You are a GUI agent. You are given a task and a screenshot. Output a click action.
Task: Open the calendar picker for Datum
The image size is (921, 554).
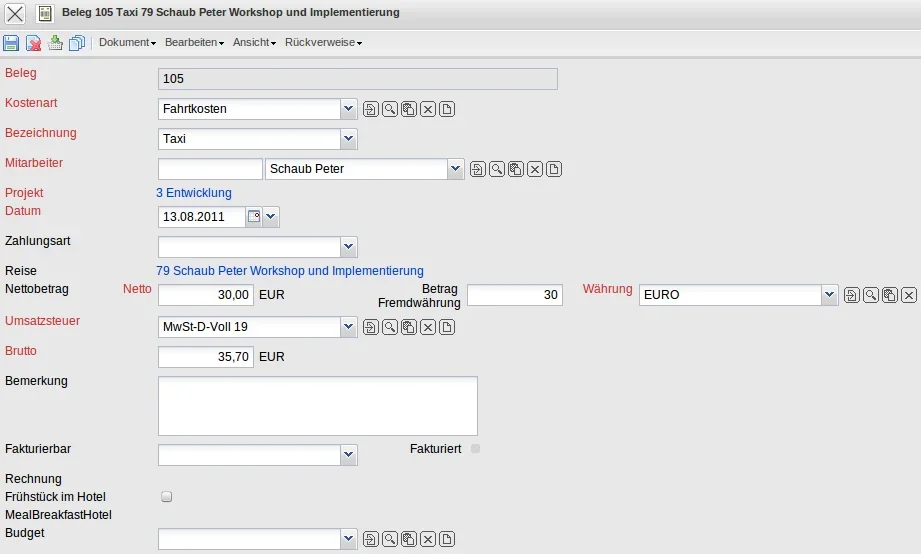[254, 216]
